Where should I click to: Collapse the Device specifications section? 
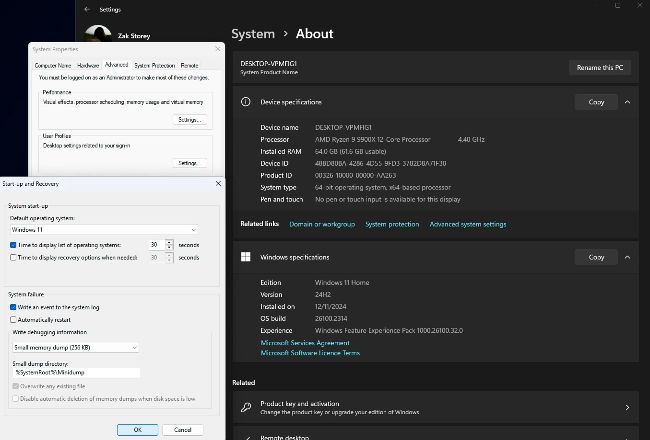(x=627, y=102)
